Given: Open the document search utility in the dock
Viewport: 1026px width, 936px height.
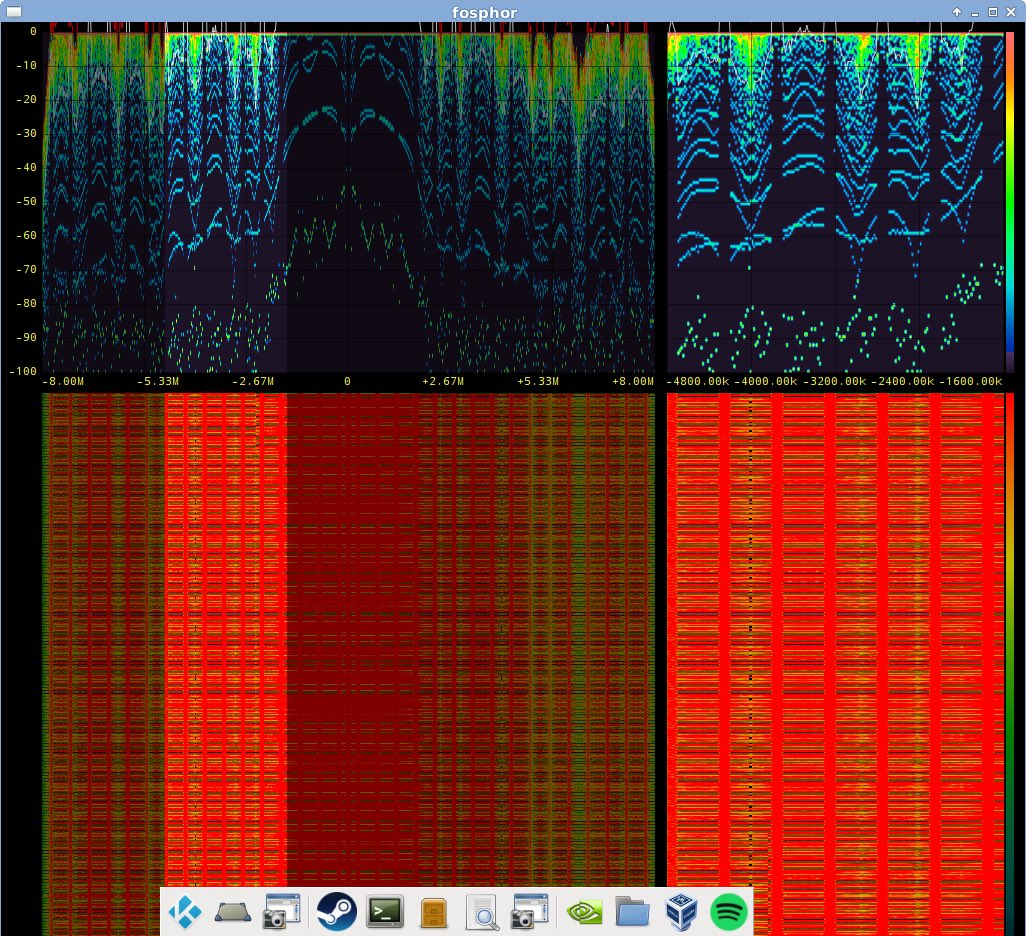Looking at the screenshot, I should click(x=482, y=911).
